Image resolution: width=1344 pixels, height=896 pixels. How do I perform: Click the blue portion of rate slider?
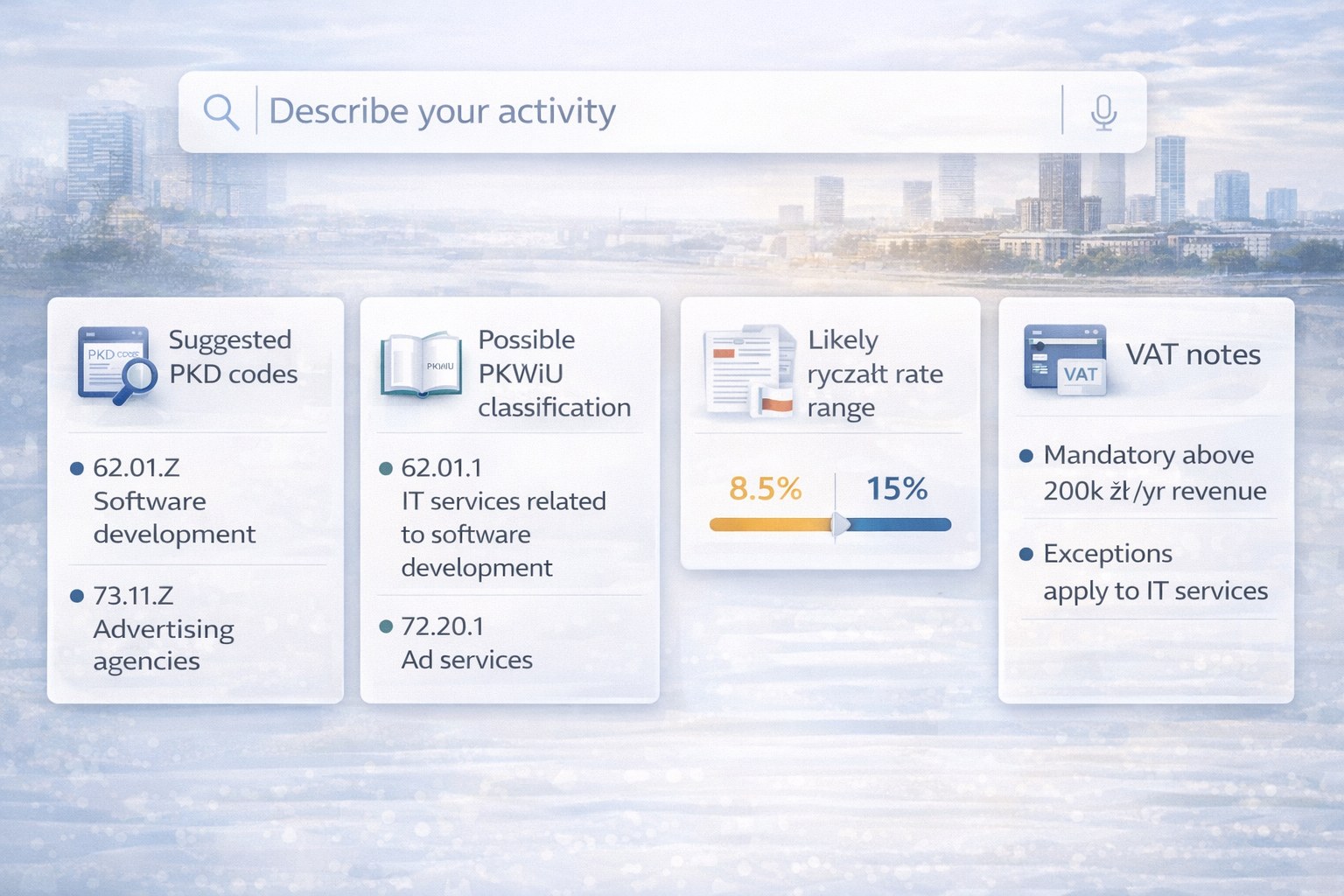click(x=899, y=524)
